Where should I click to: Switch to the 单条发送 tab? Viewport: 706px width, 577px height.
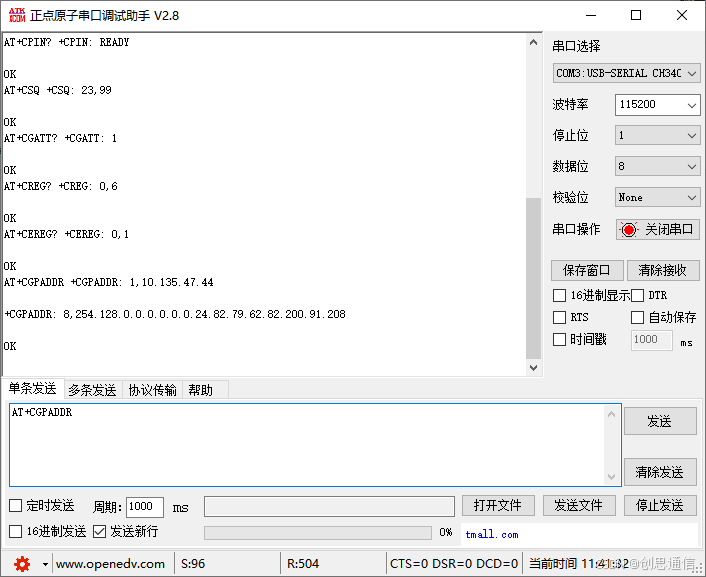coord(32,388)
